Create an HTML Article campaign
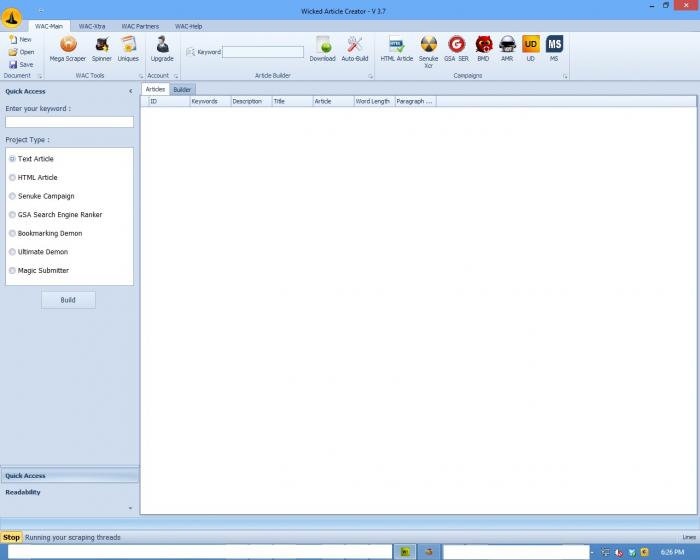The image size is (700, 560). tap(396, 49)
